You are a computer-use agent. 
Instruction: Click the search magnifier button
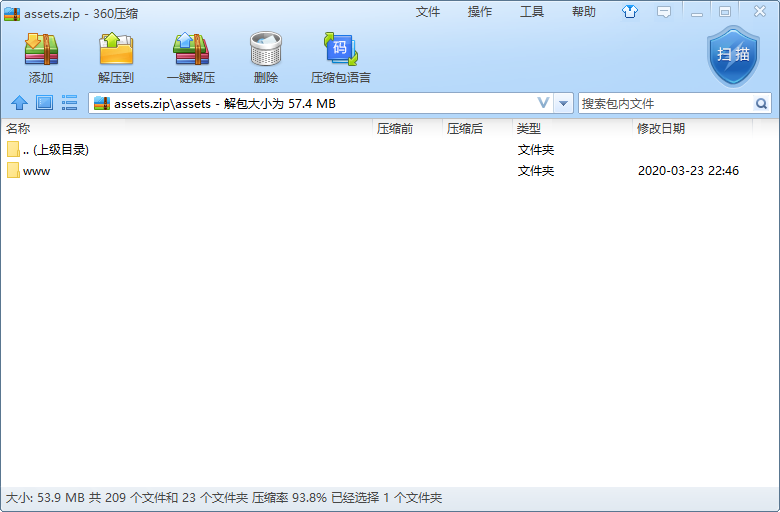(762, 103)
